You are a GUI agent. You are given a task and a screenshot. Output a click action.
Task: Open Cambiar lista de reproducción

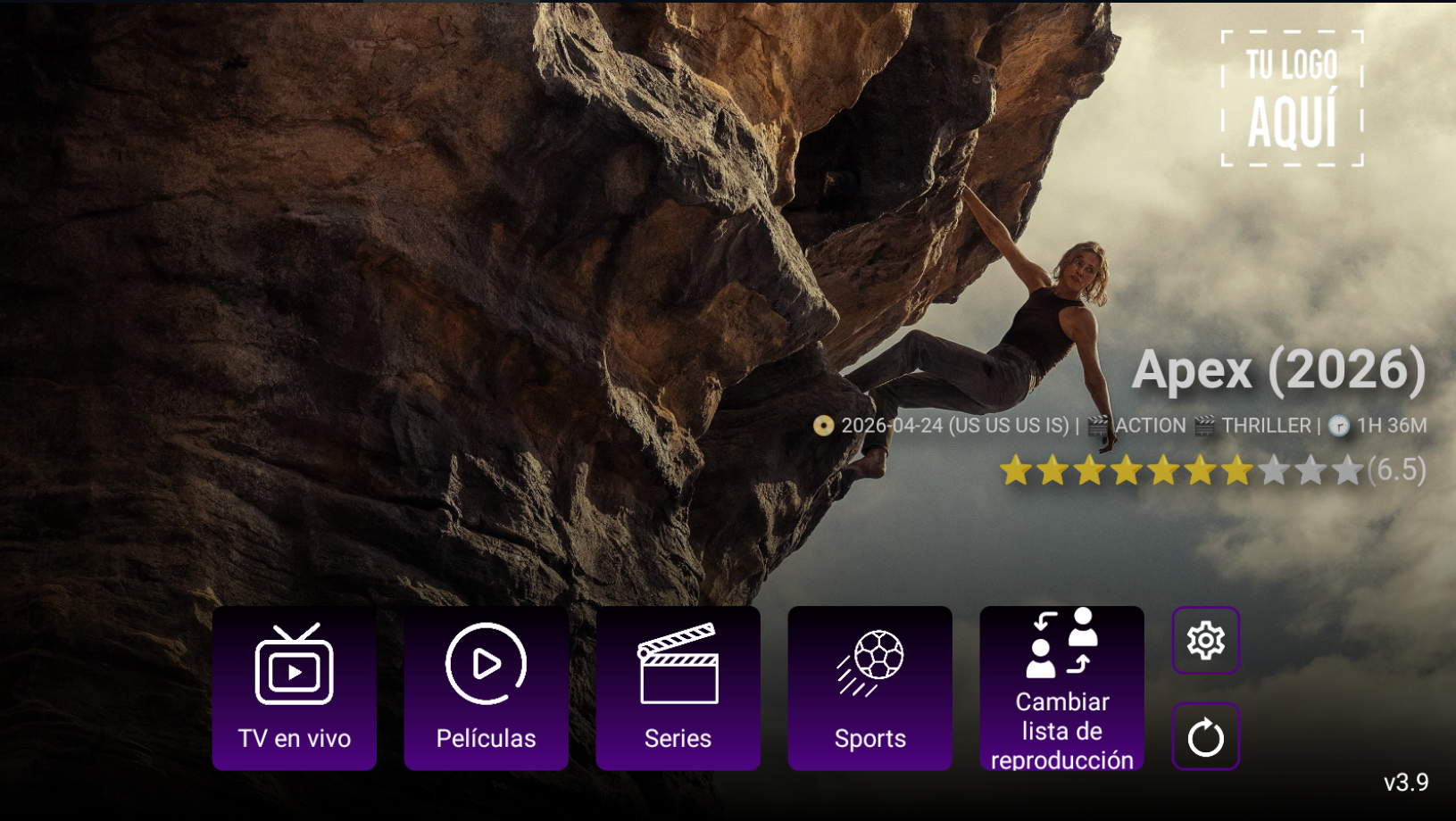pos(1061,689)
